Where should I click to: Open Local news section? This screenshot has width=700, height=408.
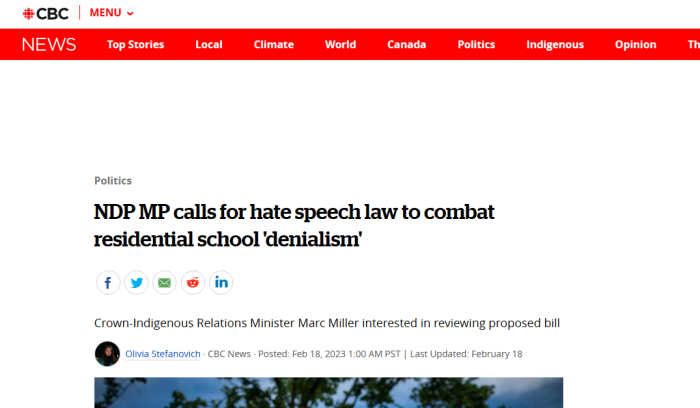pos(208,45)
